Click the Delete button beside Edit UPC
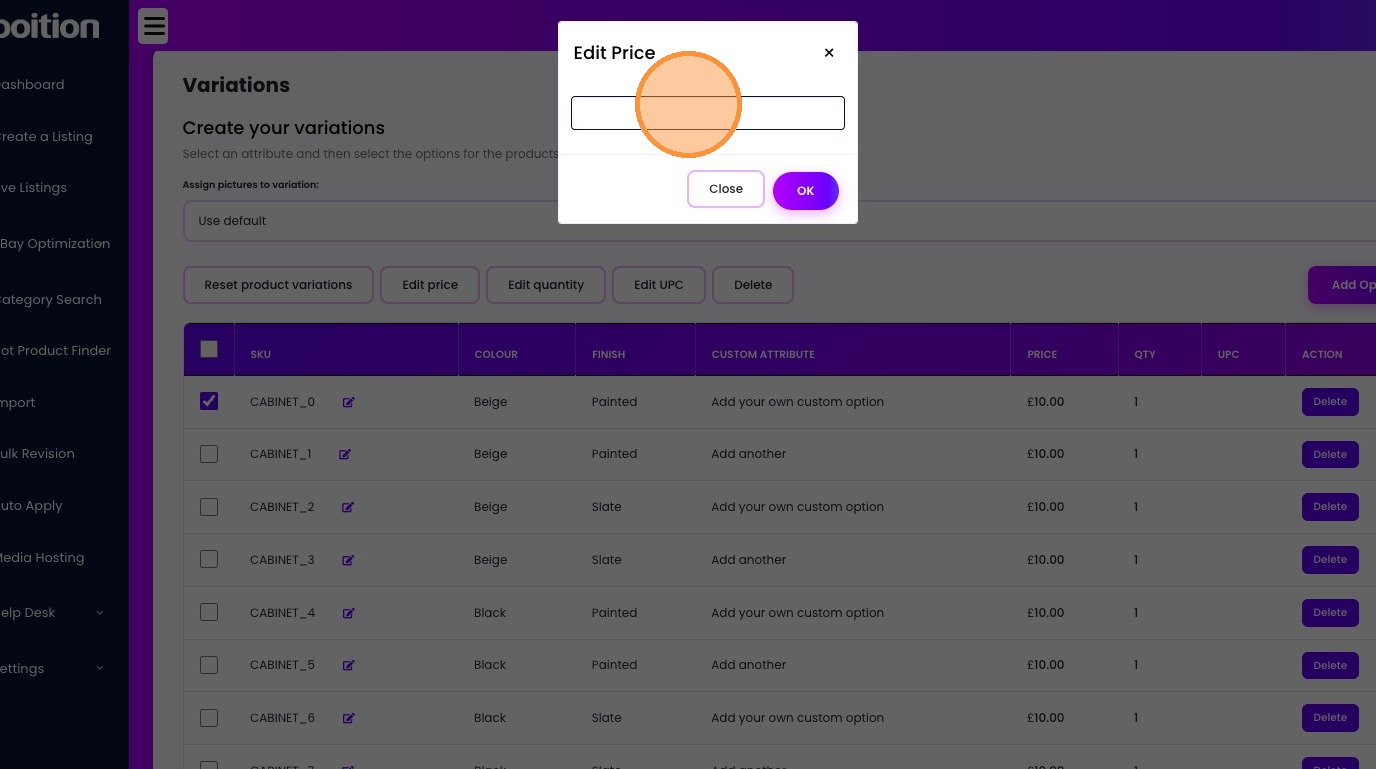1376x769 pixels. click(753, 285)
